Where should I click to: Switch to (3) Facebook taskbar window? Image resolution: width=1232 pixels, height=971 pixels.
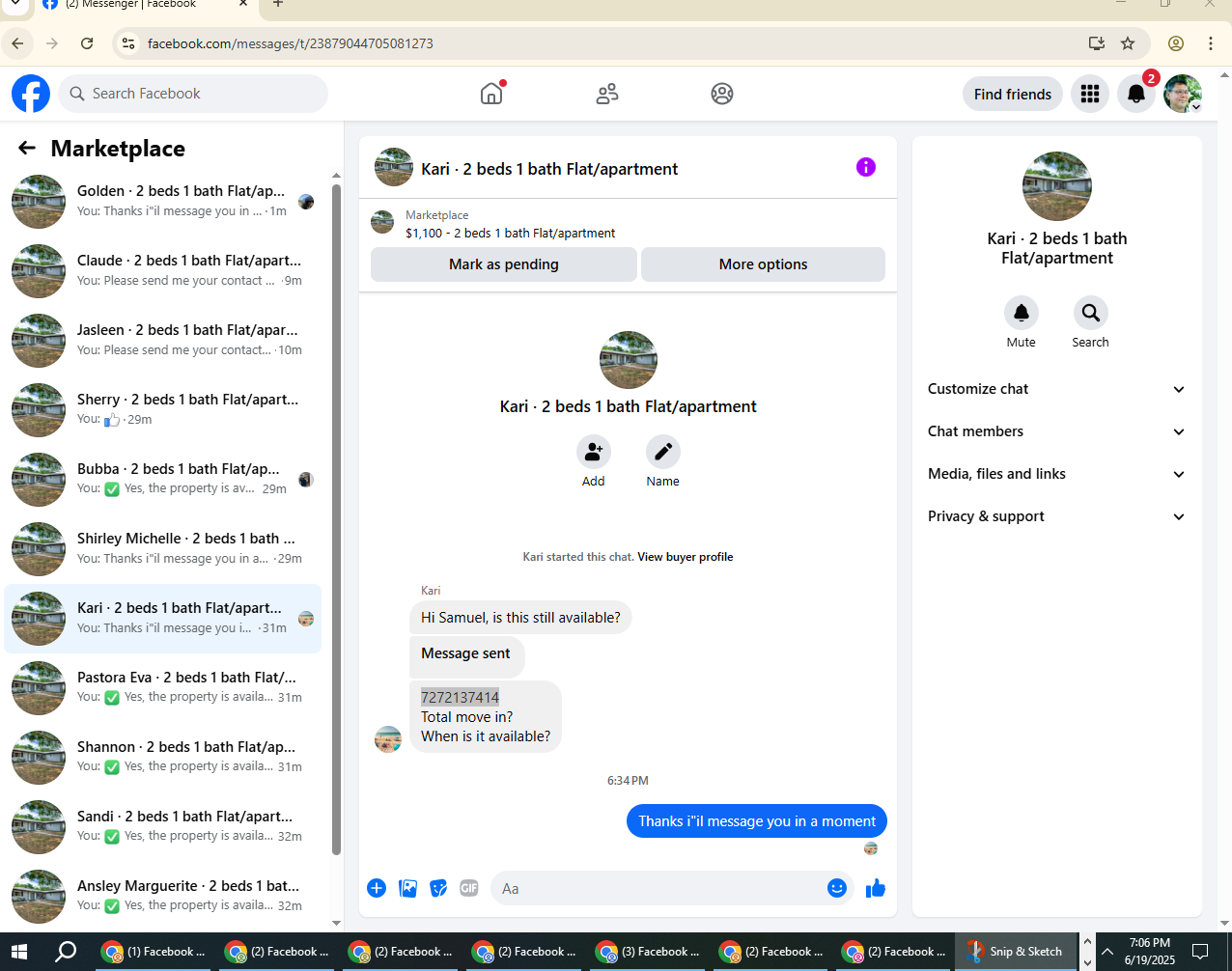pyautogui.click(x=648, y=951)
